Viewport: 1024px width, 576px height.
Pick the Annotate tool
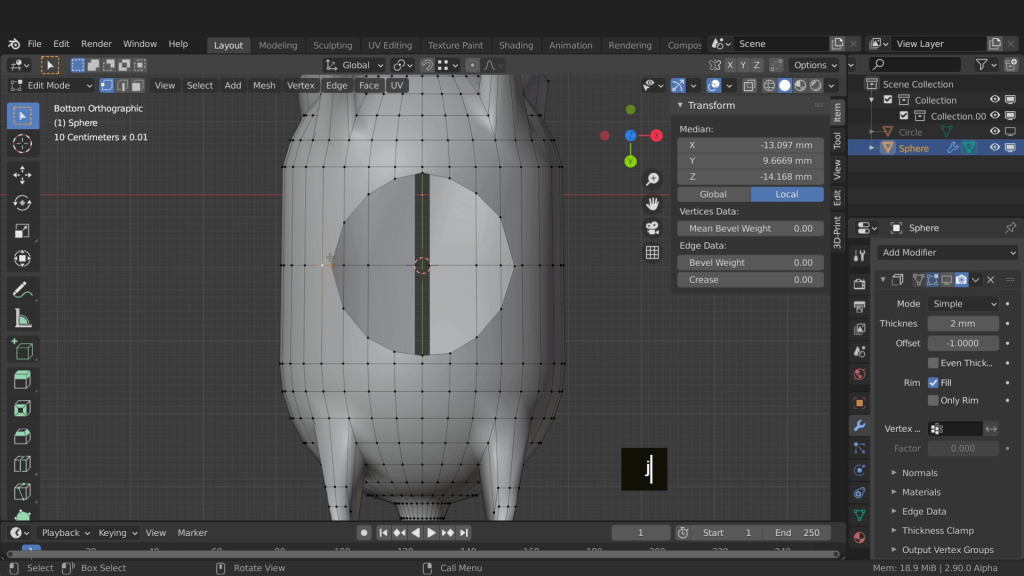tap(22, 290)
